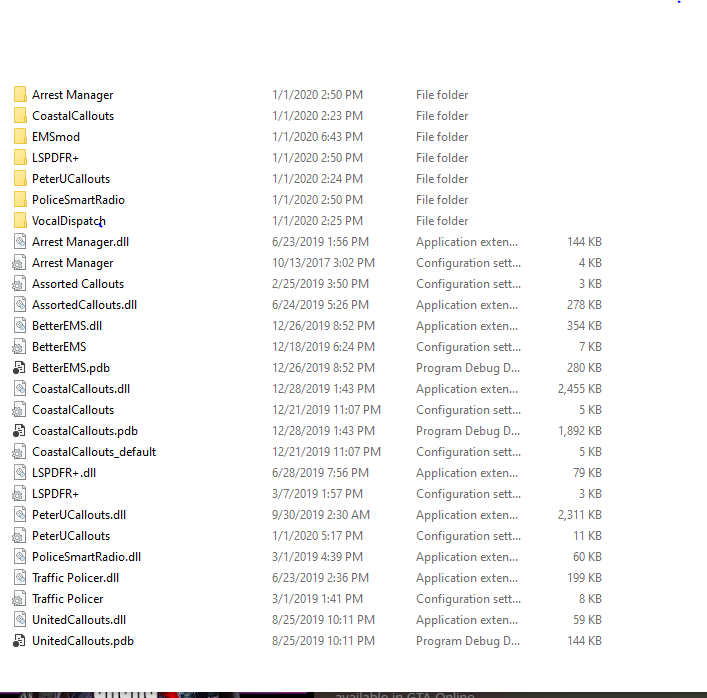Select the LSPDFR+ configuration file name
The height and width of the screenshot is (698, 707).
[x=55, y=494]
